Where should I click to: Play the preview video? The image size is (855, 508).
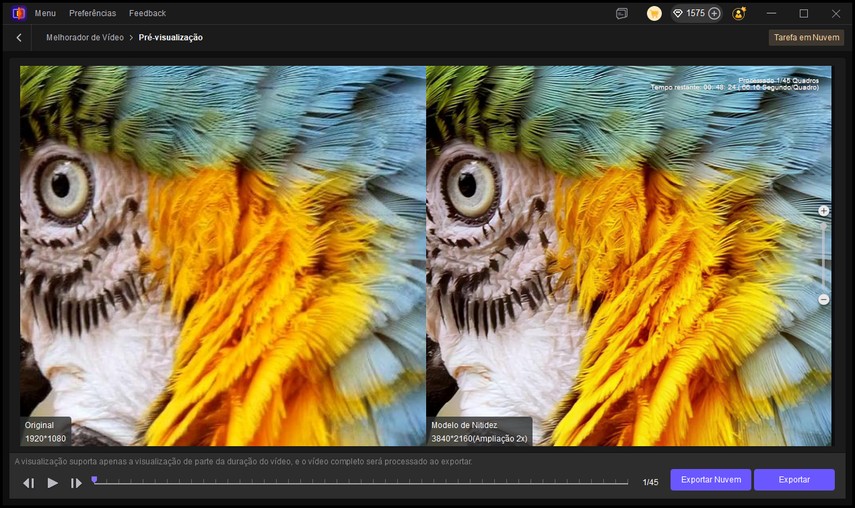52,483
